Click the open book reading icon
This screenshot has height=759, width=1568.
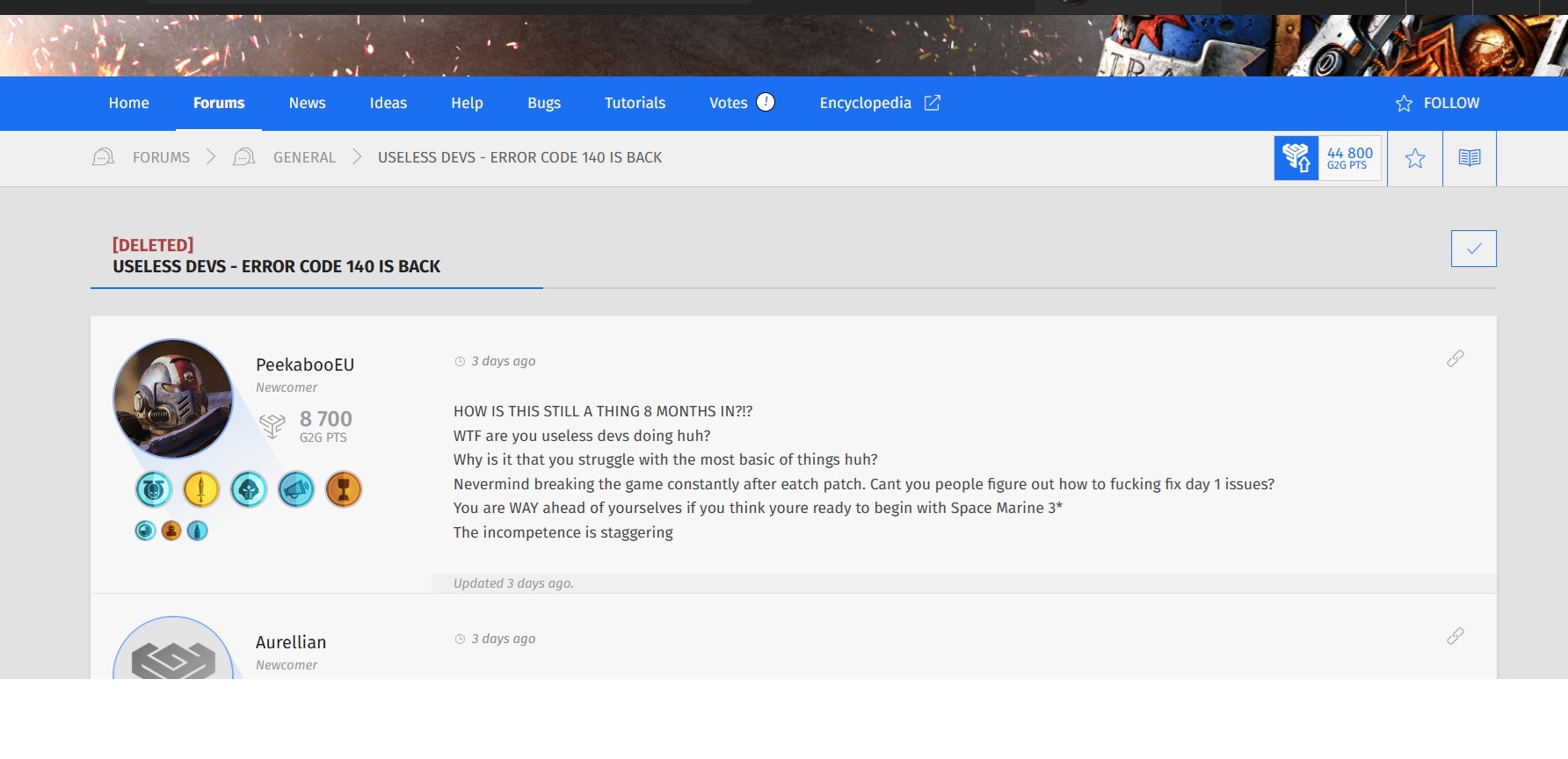pos(1470,158)
